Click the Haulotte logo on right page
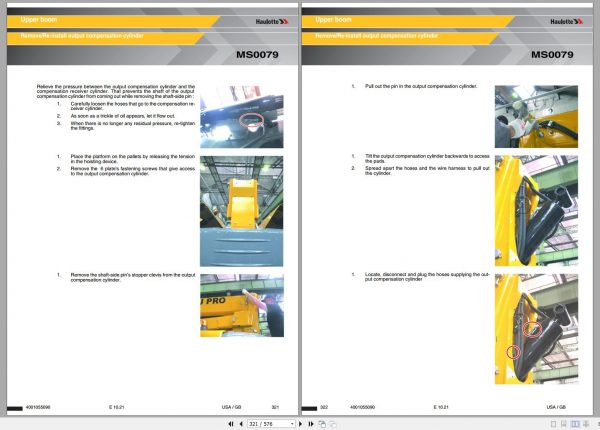 click(x=567, y=22)
